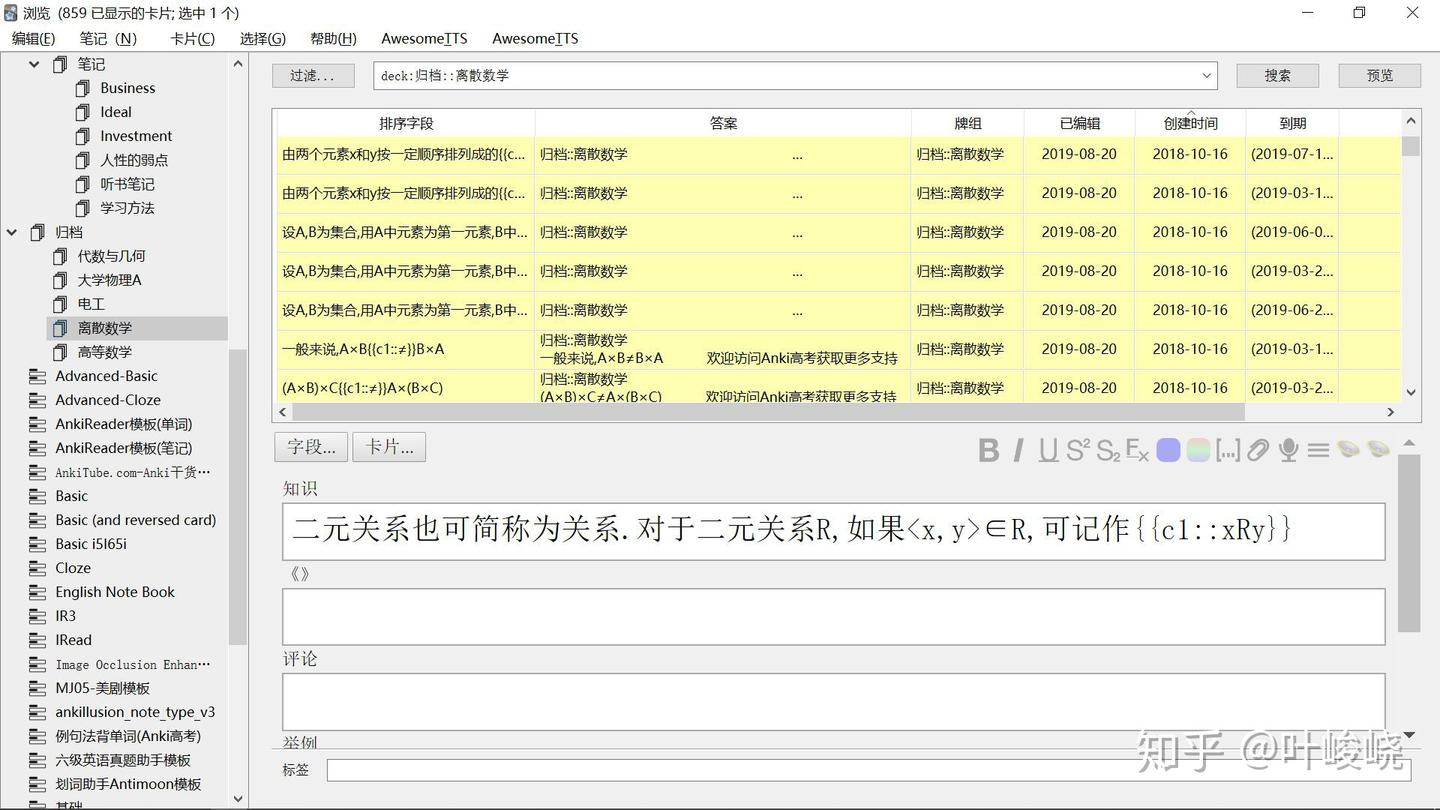This screenshot has height=810, width=1440.
Task: Toggle underline formatting
Action: click(1048, 451)
